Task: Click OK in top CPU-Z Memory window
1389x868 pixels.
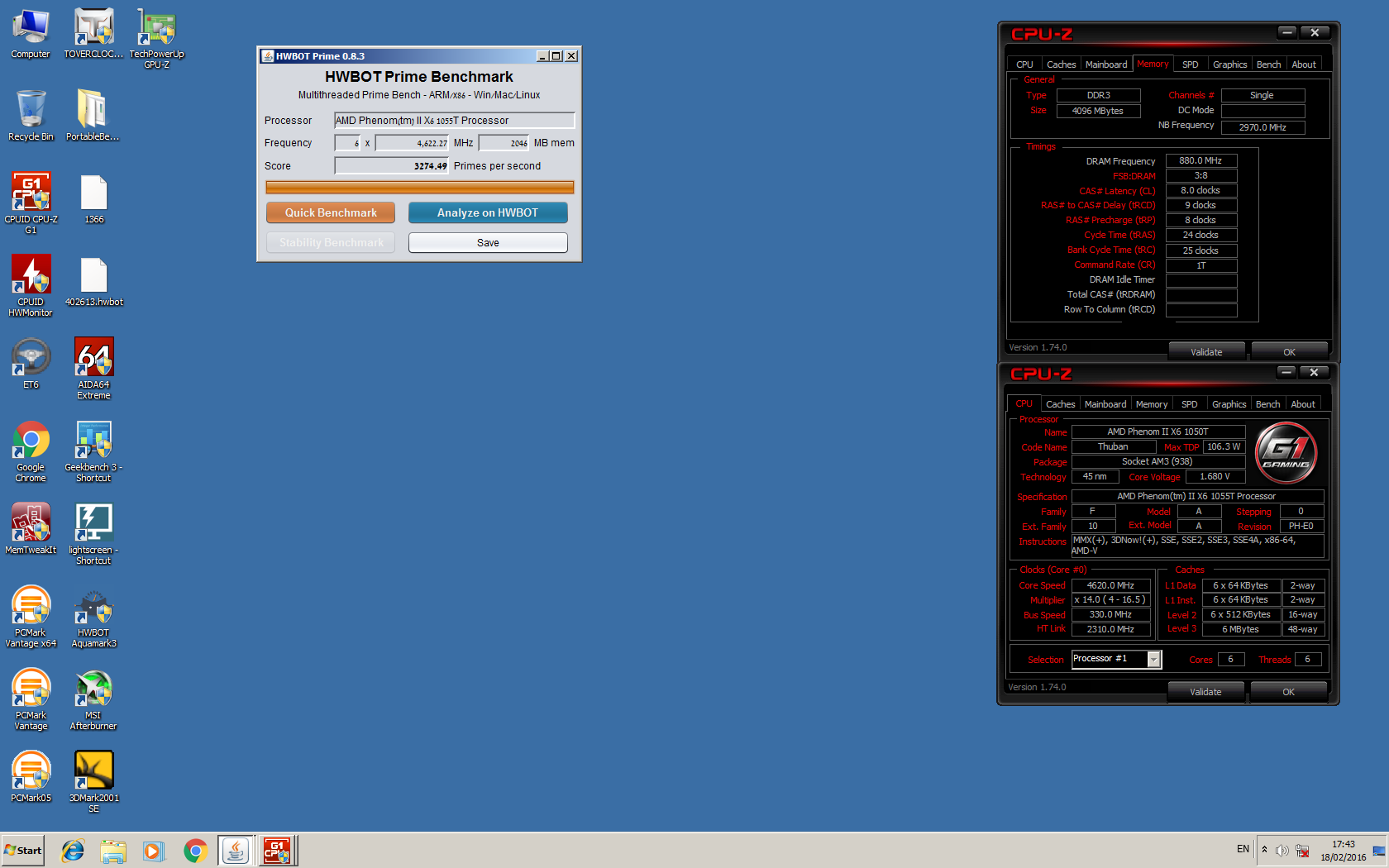Action: (1289, 352)
